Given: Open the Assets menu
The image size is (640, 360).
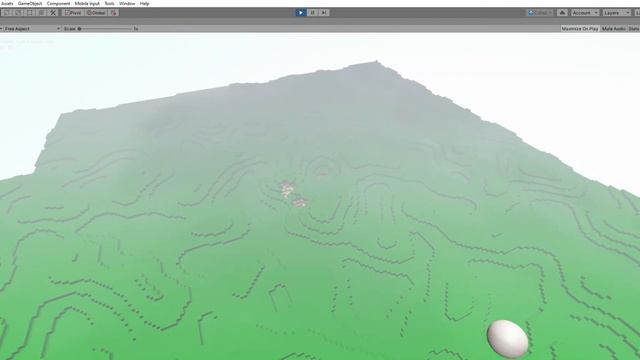Looking at the screenshot, I should point(7,3).
